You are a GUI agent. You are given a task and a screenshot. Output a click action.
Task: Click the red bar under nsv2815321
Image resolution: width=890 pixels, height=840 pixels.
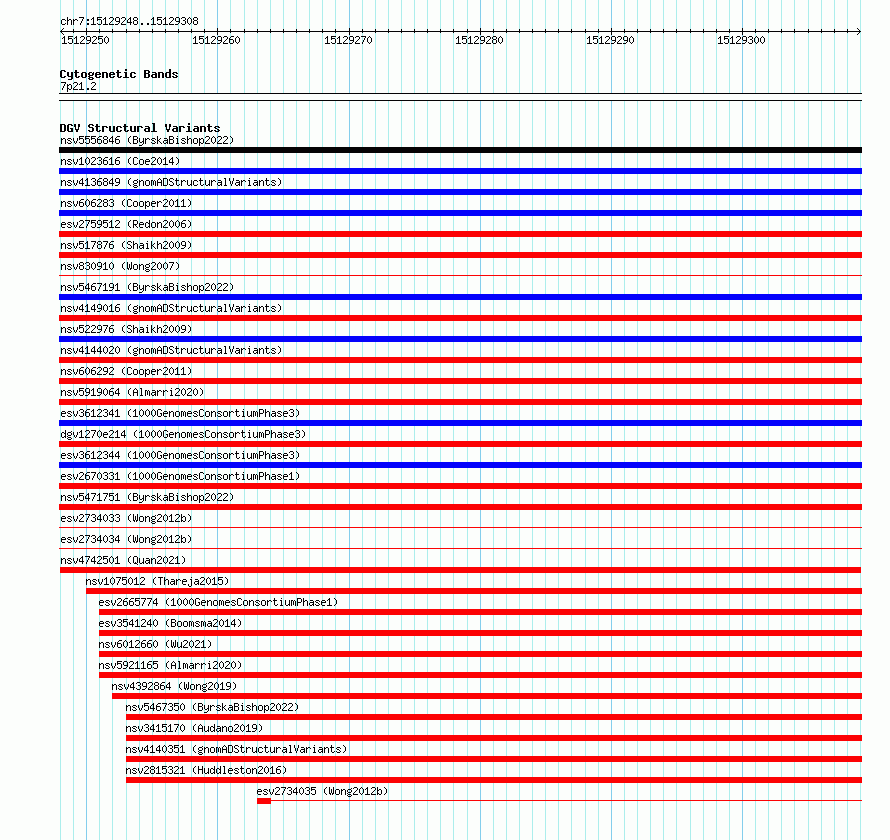(494, 780)
